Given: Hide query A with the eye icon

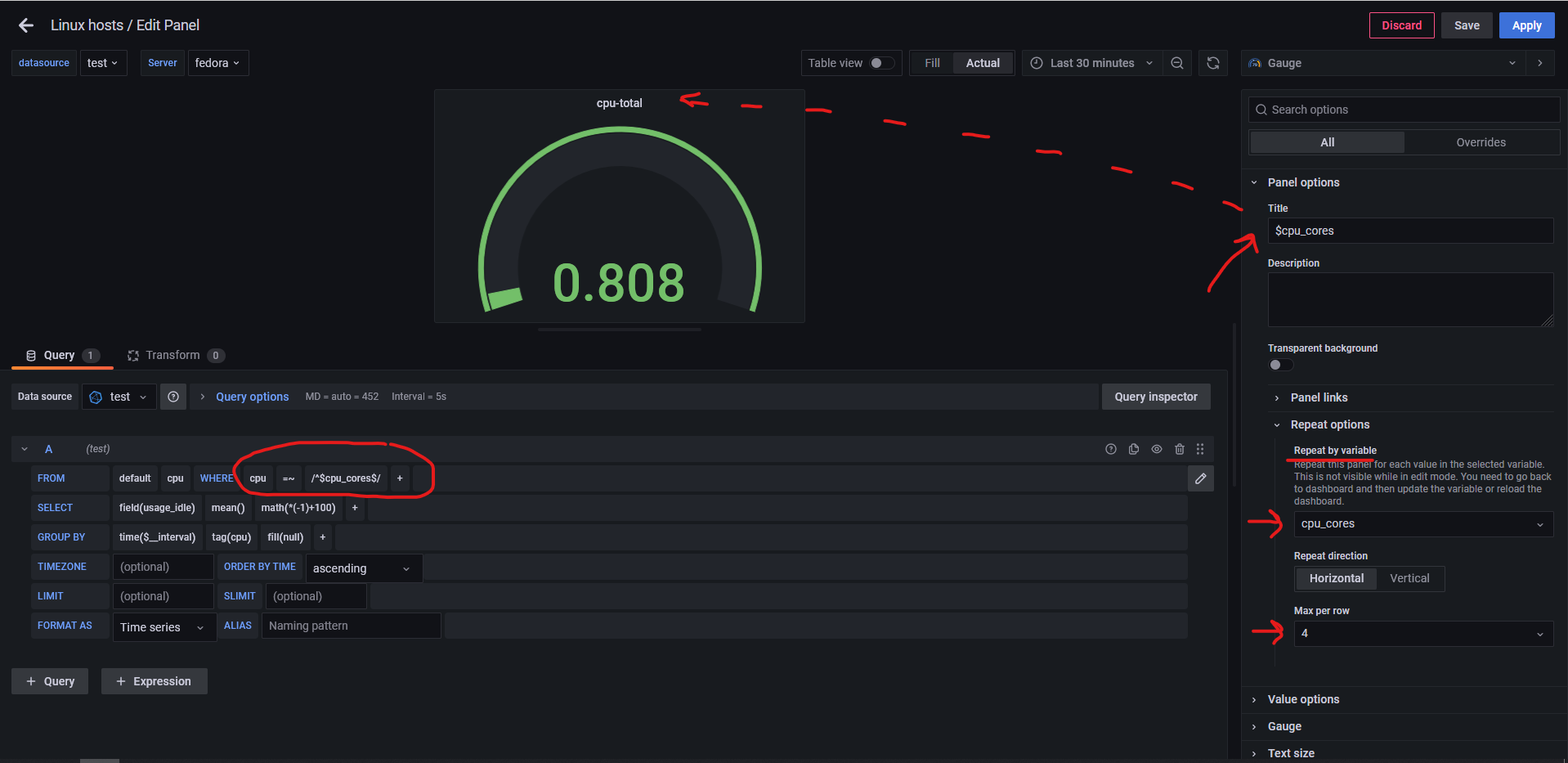Looking at the screenshot, I should point(1157,449).
